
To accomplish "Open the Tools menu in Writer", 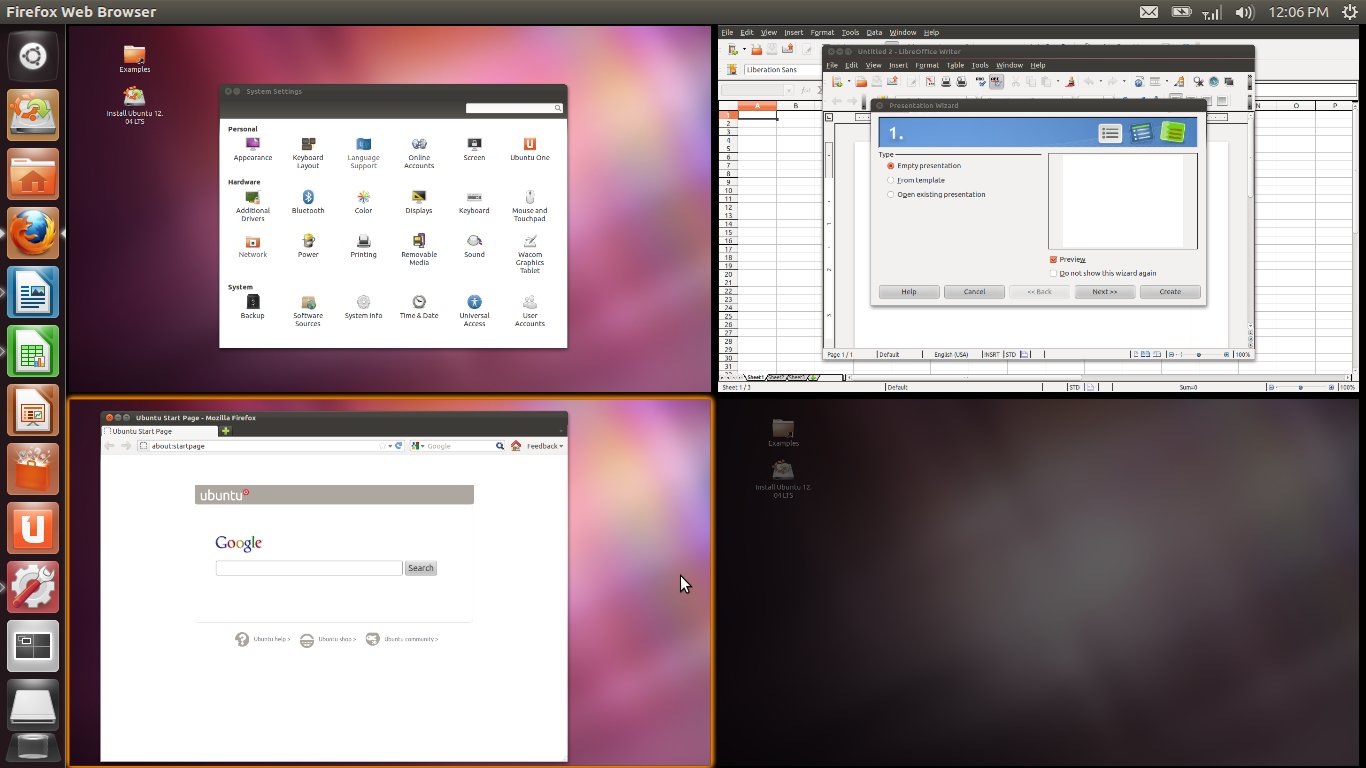I will 980,65.
